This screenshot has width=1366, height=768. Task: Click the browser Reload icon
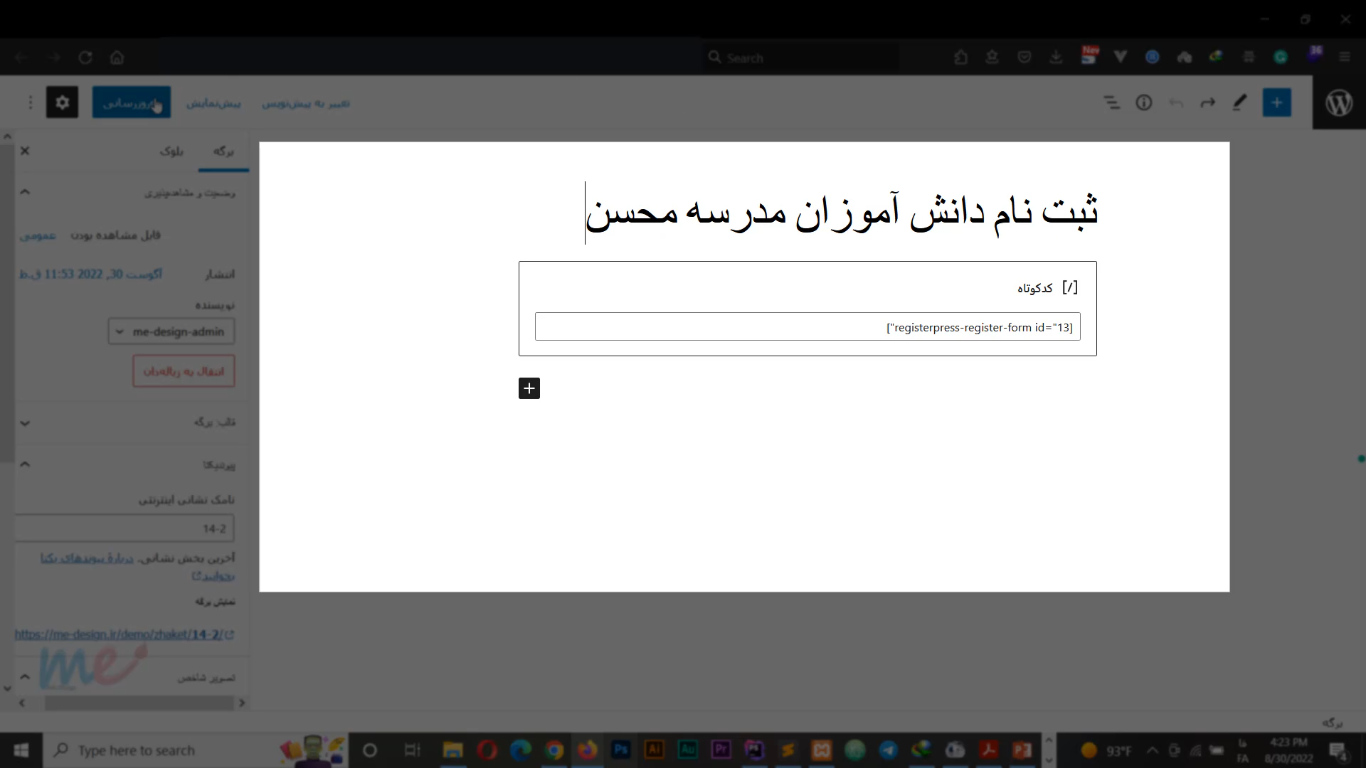[85, 57]
